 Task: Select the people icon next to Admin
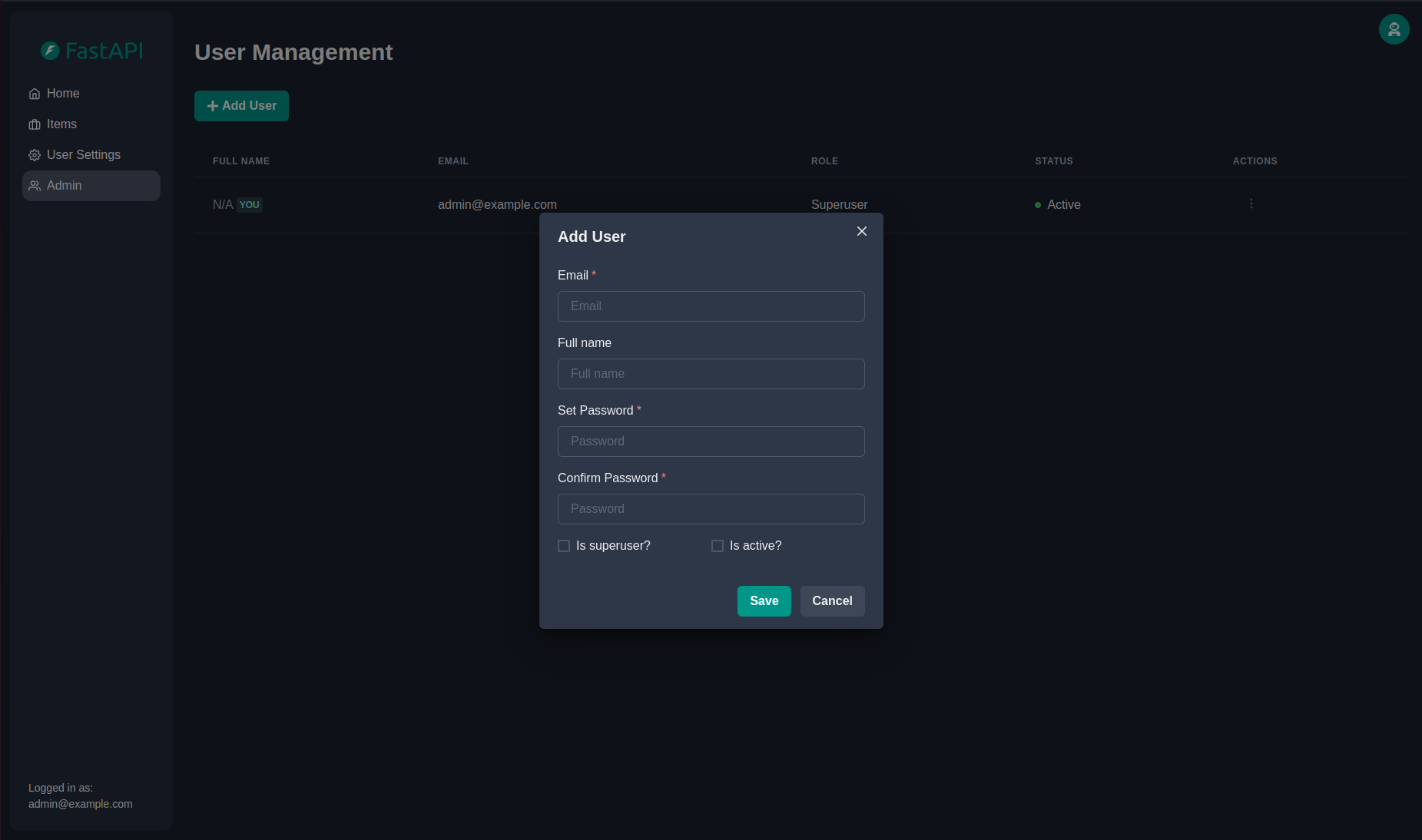(35, 186)
